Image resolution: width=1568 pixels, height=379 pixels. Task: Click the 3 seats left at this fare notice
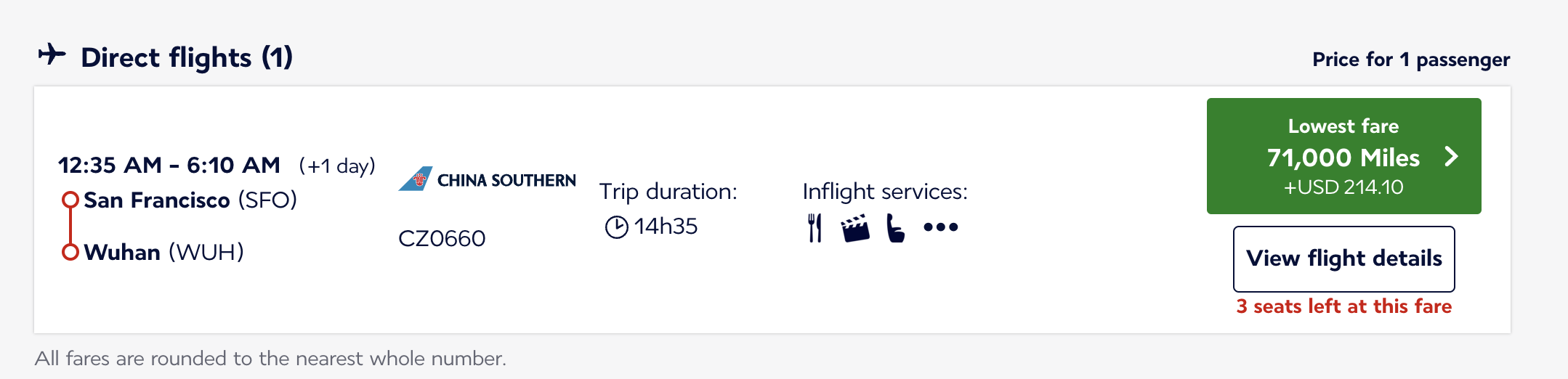pos(1343,306)
